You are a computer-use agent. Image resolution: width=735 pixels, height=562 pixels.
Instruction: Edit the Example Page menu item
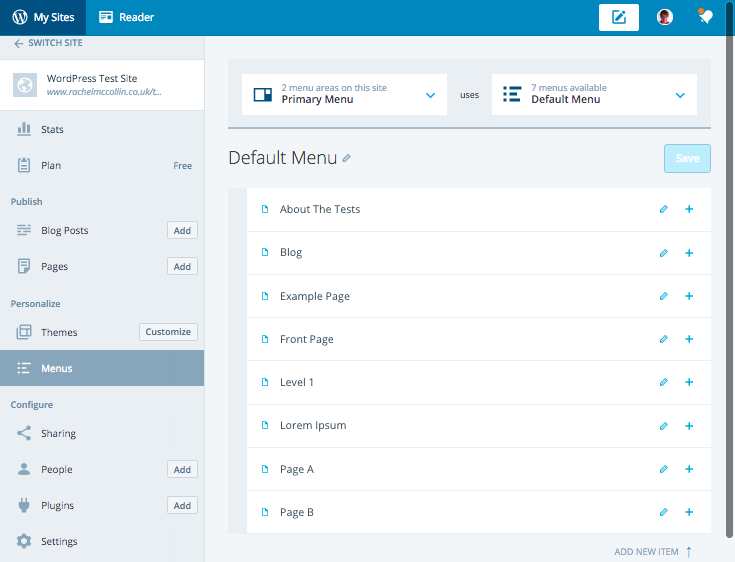point(664,296)
